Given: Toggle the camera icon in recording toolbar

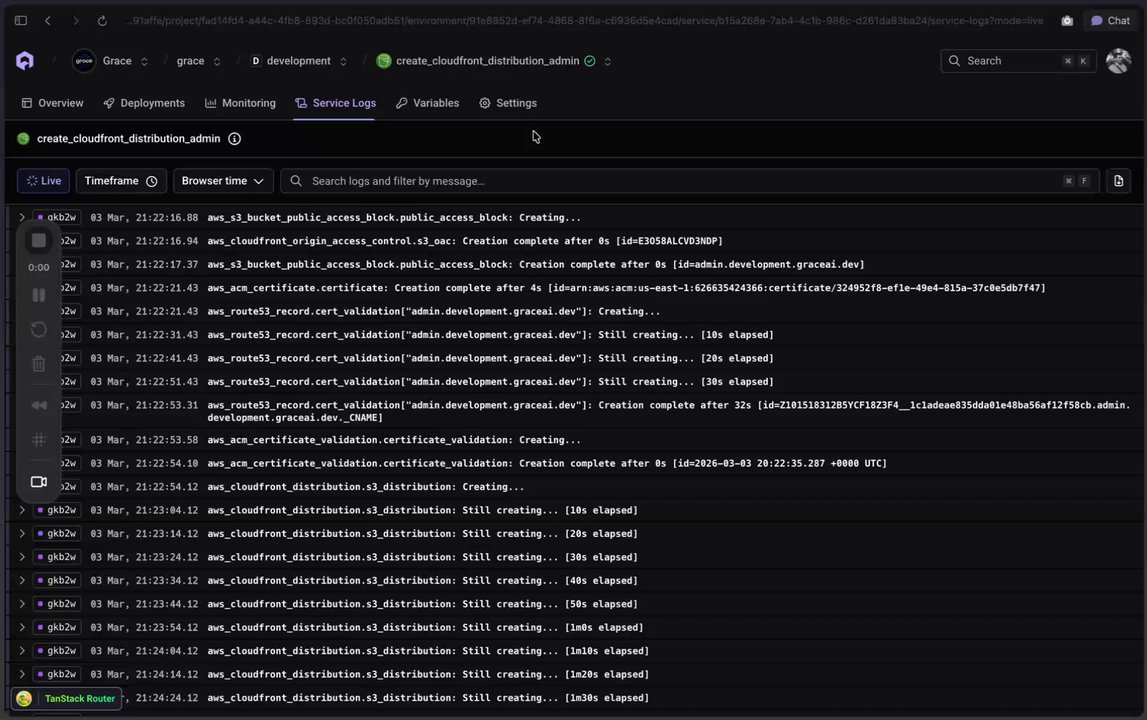Looking at the screenshot, I should [39, 482].
